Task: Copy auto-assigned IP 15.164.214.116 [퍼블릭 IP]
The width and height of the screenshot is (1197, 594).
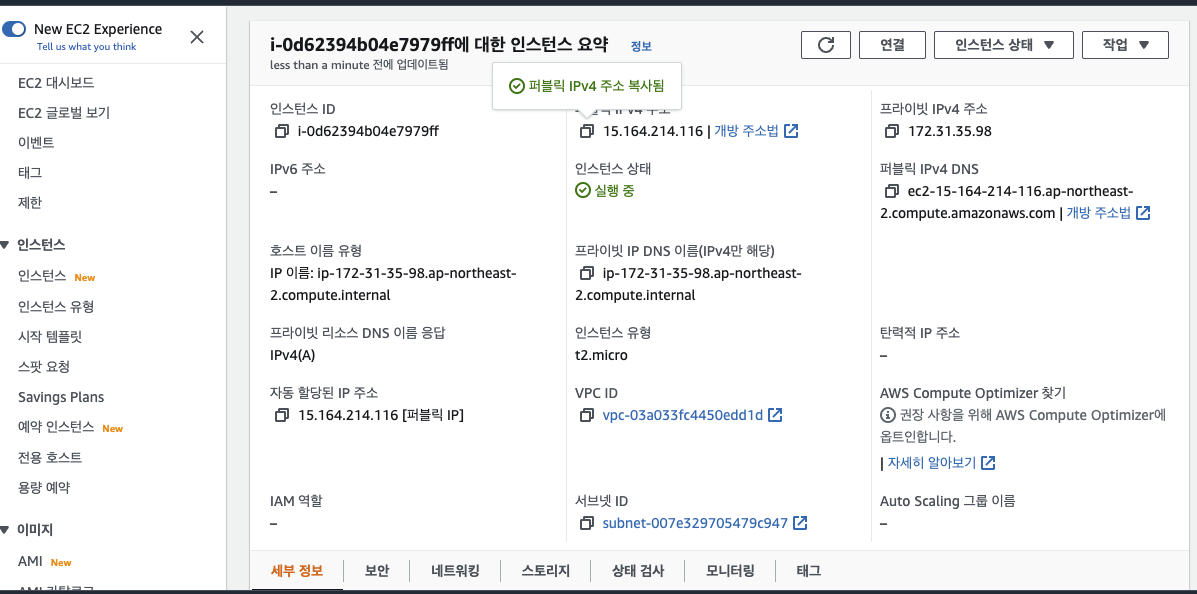Action: click(281, 416)
